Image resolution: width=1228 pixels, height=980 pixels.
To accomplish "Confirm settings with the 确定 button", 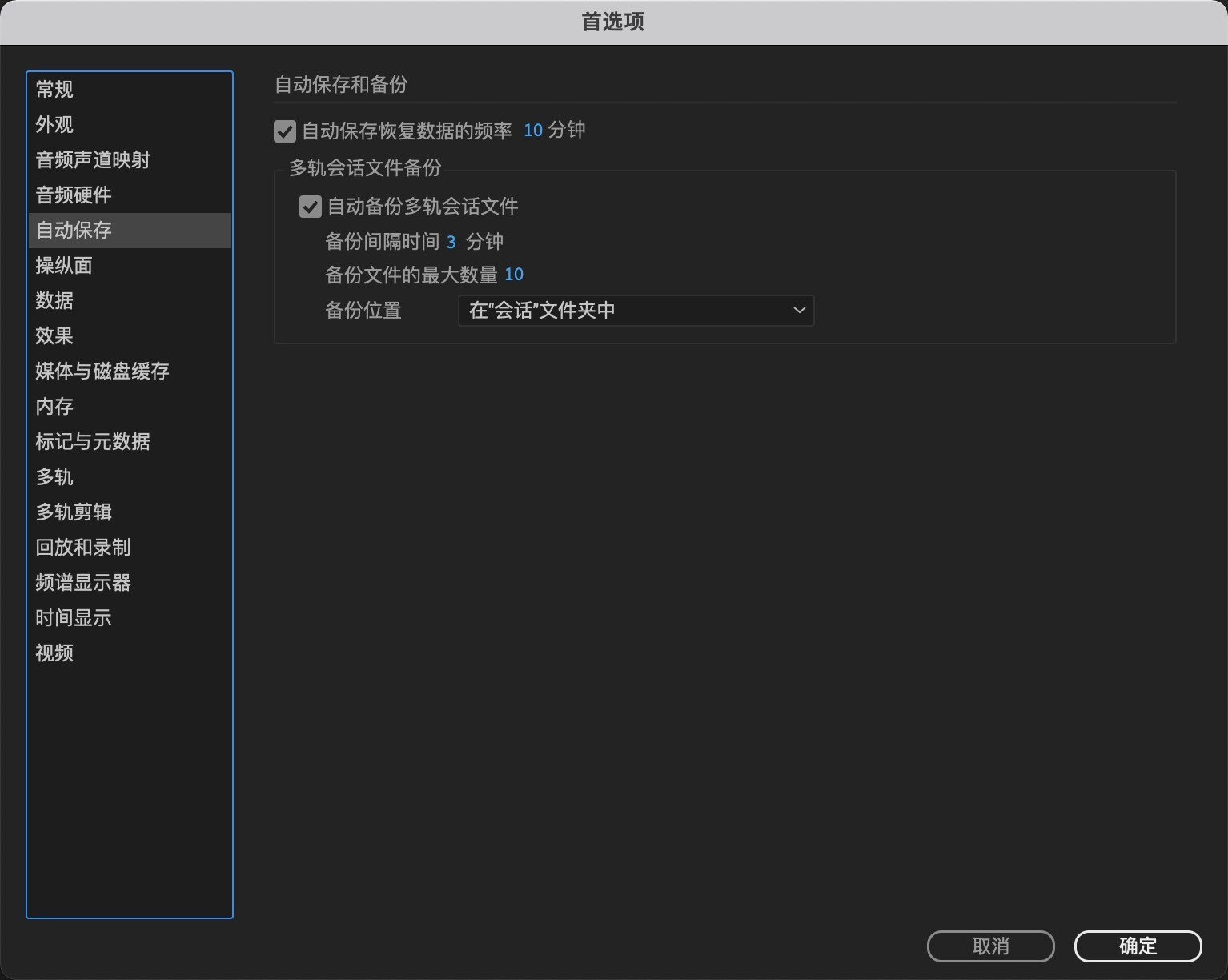I will pyautogui.click(x=1138, y=946).
